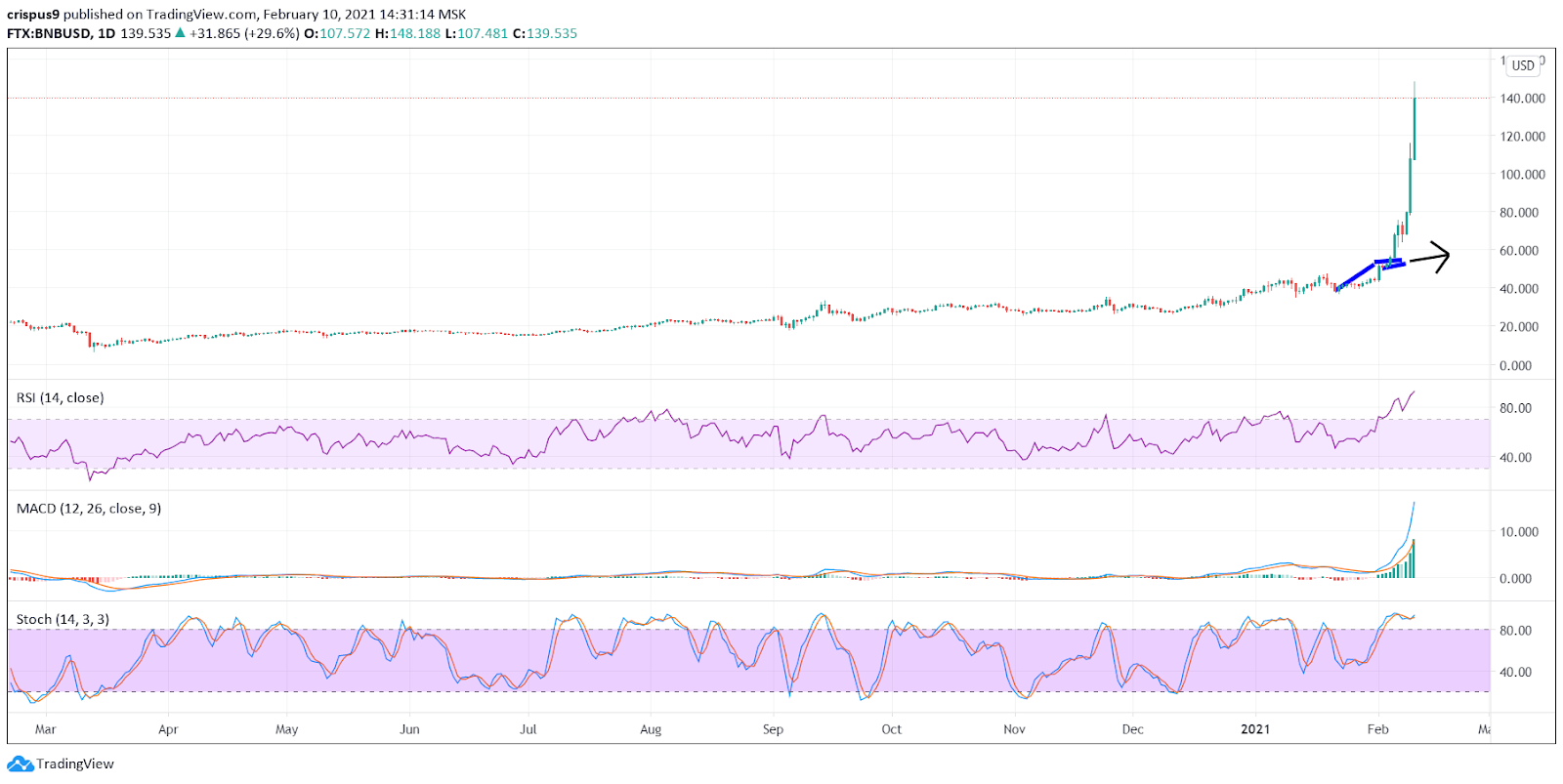Click 0.000 on the main price axis
Screen dimensions: 1563x784
click(1516, 366)
